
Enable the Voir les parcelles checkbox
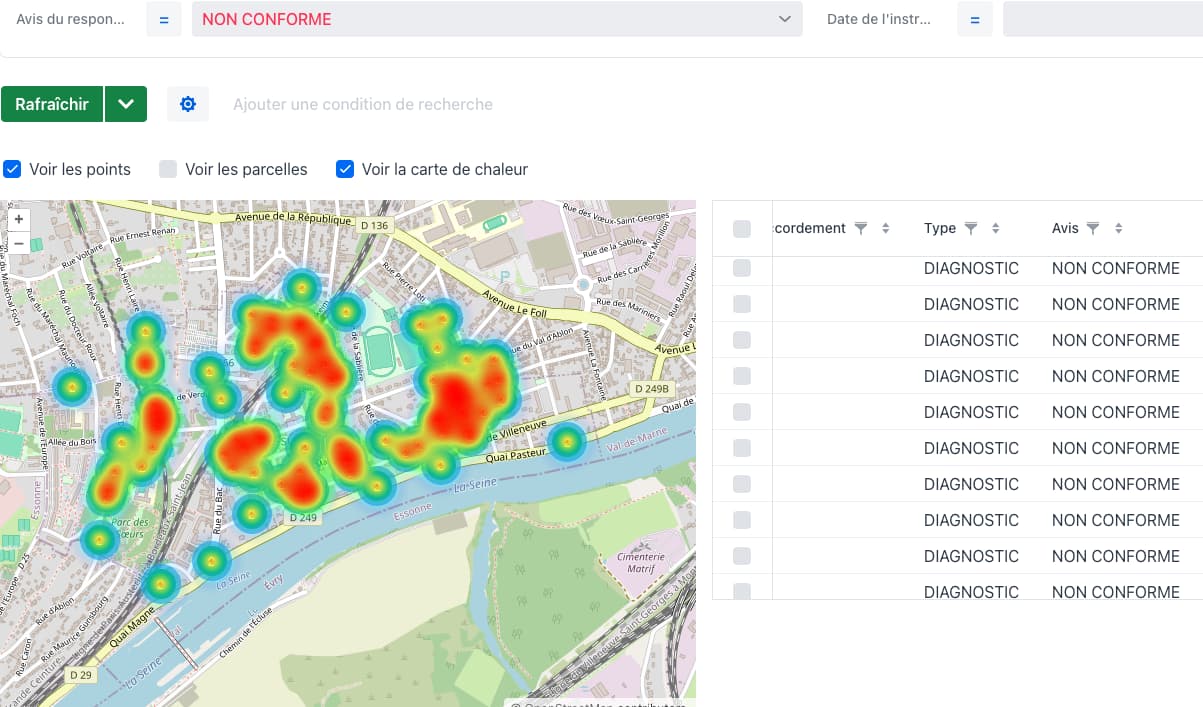[167, 169]
